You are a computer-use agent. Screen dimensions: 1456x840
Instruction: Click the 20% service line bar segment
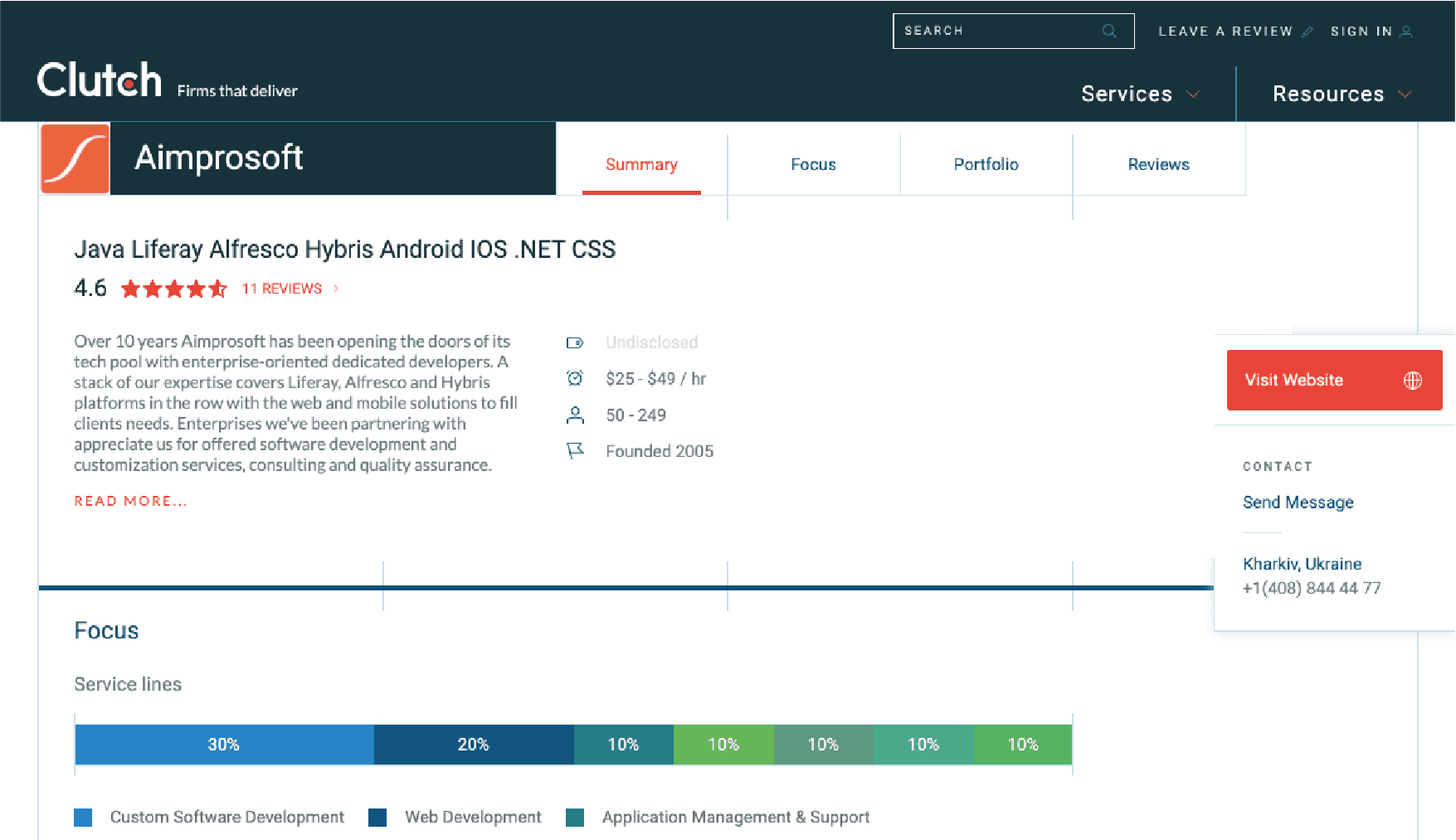click(x=474, y=745)
